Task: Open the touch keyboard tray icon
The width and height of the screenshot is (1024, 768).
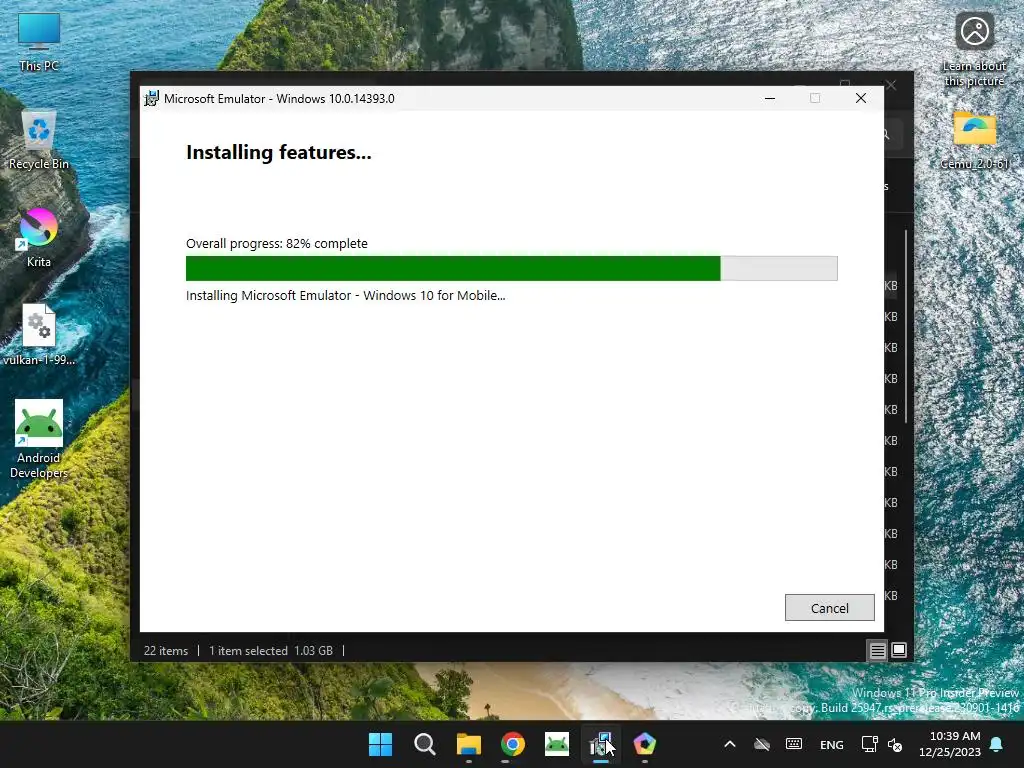Action: click(x=794, y=744)
